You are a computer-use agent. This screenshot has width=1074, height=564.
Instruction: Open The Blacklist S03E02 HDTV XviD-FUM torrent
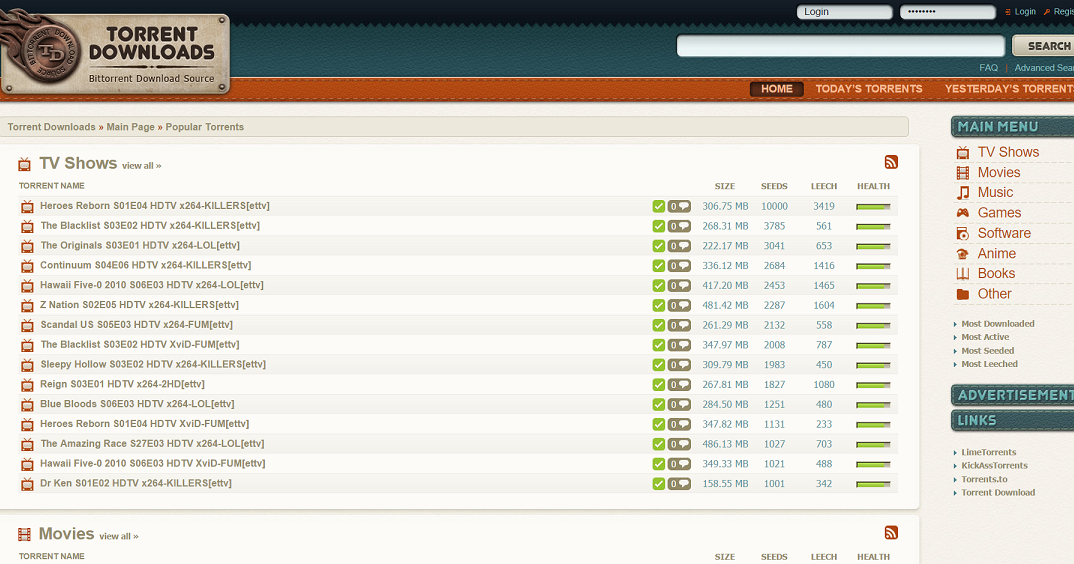point(140,345)
